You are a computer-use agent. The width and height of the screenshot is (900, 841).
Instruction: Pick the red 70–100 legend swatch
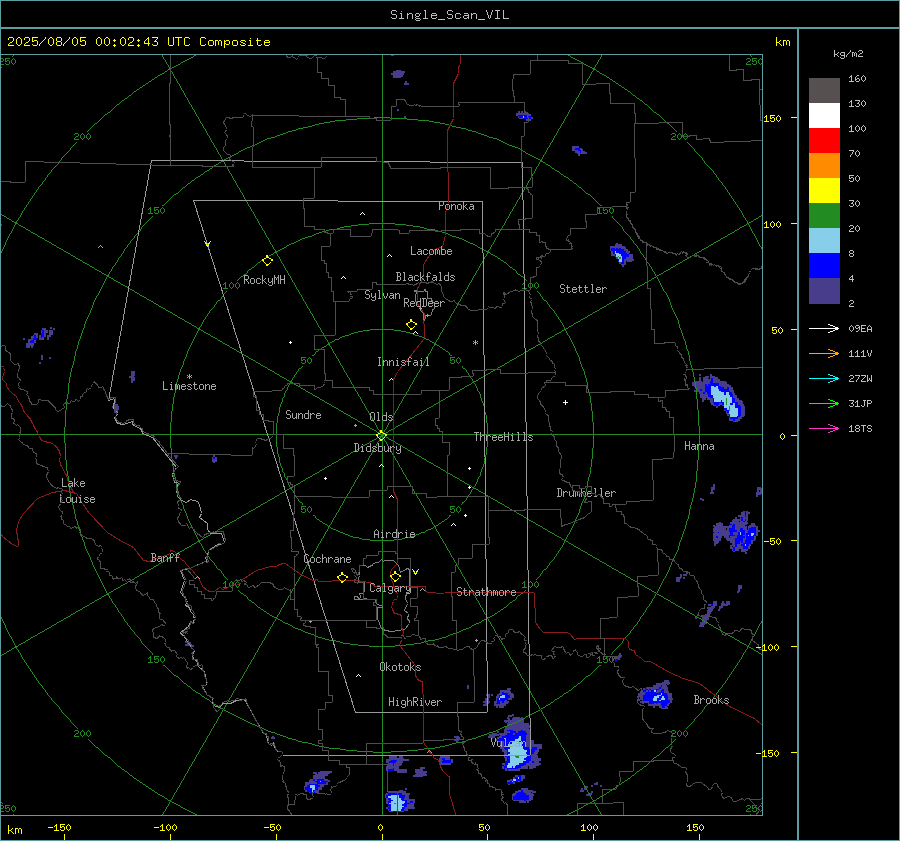pyautogui.click(x=824, y=141)
